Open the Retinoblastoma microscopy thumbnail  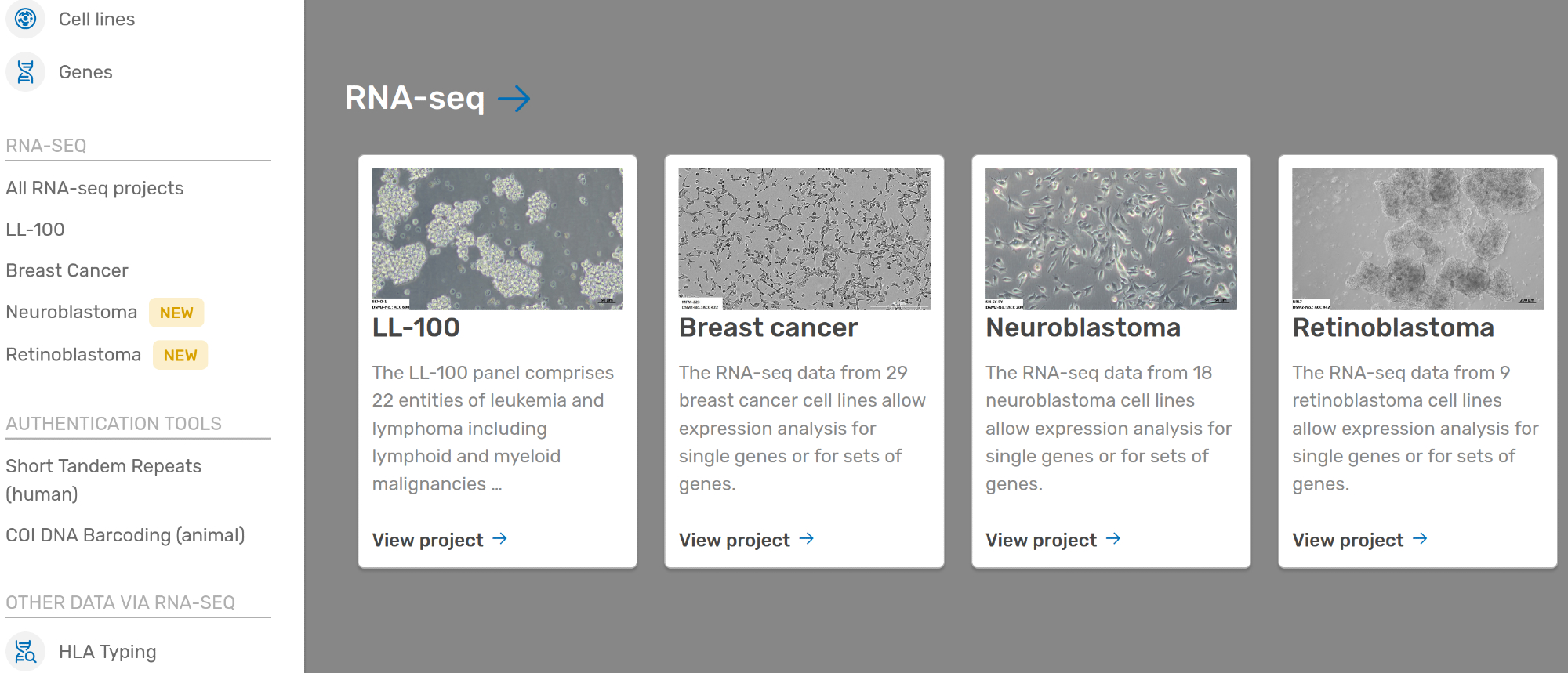[x=1417, y=239]
